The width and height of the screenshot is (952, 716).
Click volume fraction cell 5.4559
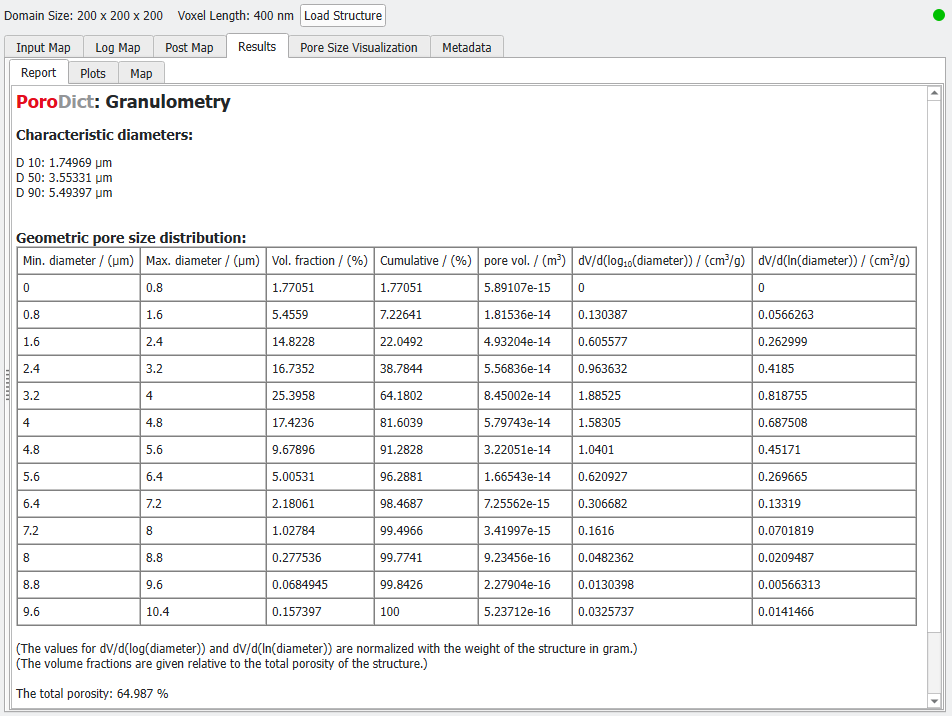[320, 315]
